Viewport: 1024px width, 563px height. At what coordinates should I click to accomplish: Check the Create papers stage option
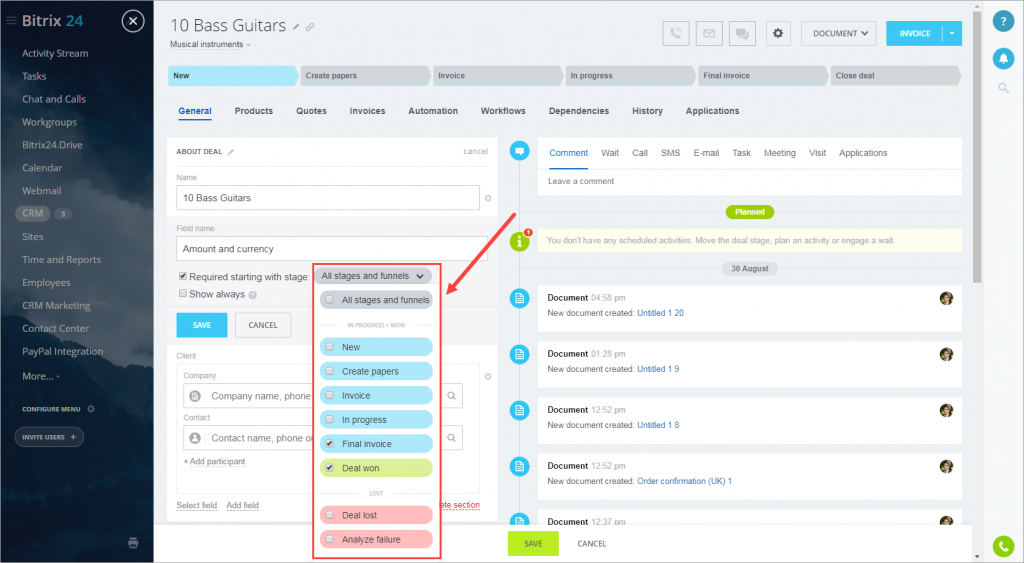pos(330,371)
